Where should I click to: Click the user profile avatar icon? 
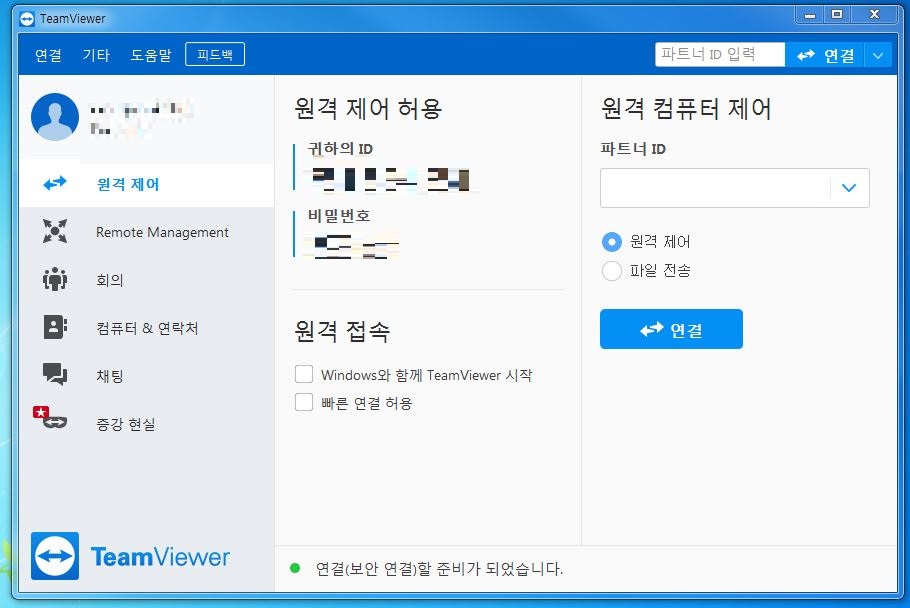click(55, 117)
